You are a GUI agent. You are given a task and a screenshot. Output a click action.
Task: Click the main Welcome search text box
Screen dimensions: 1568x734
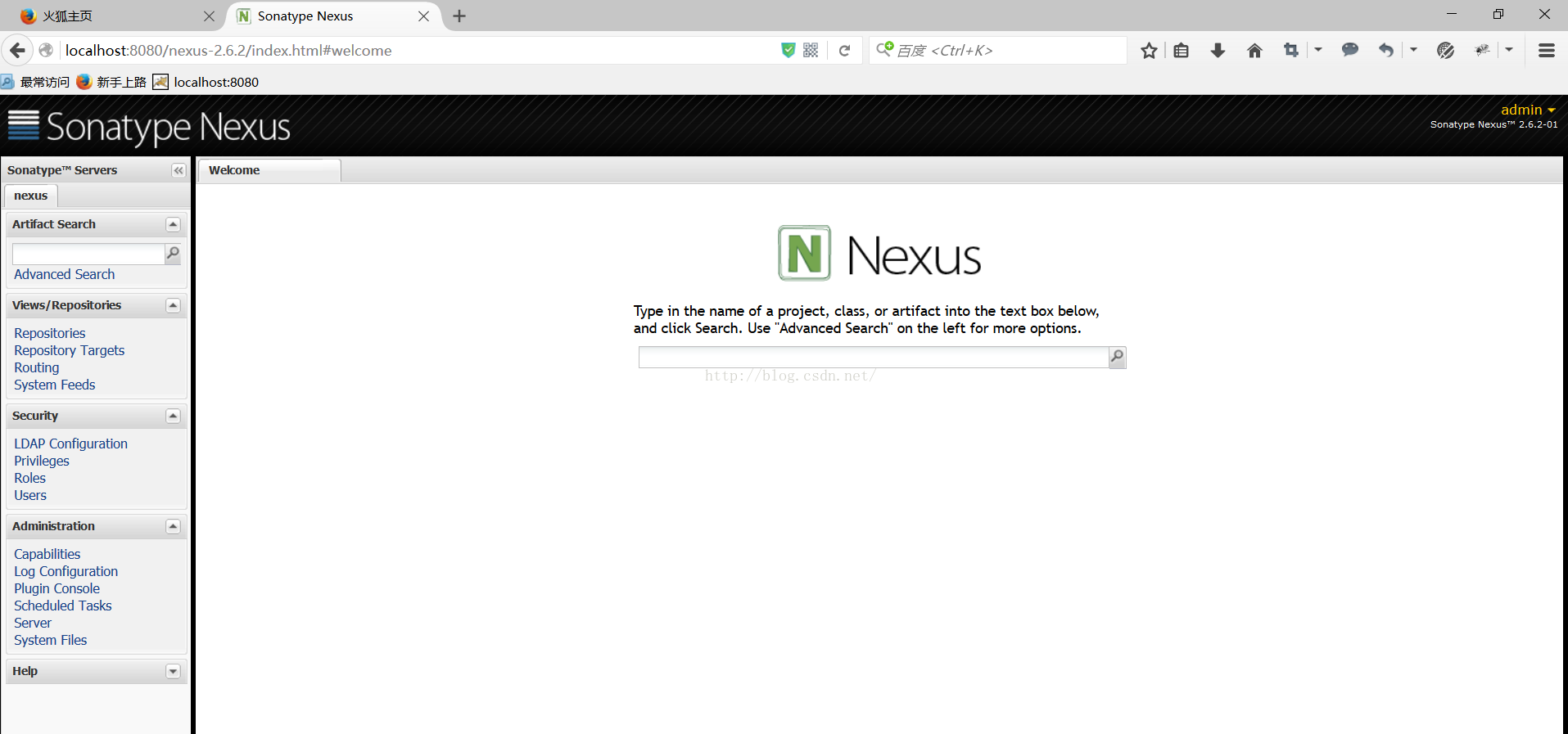(x=873, y=357)
